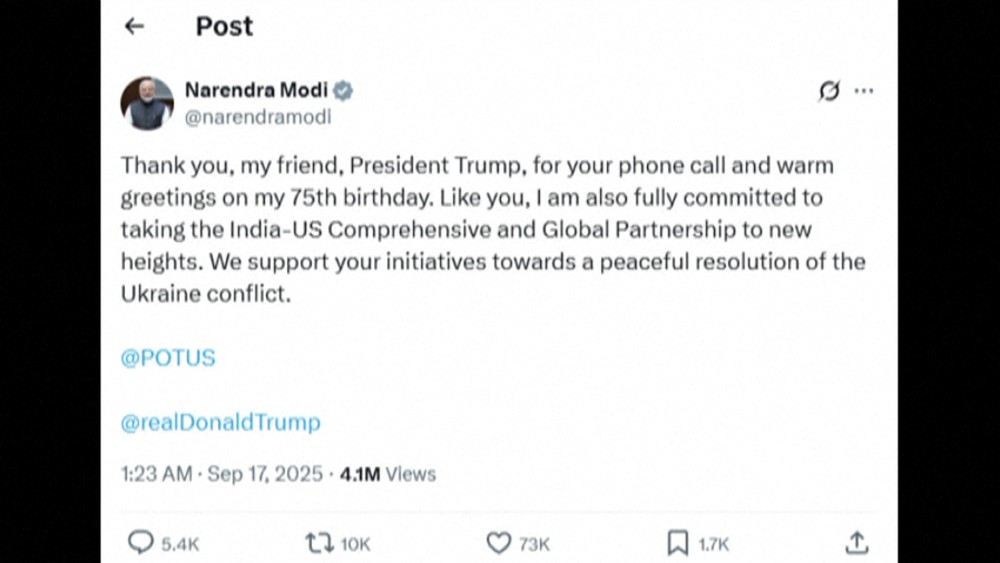This screenshot has width=1000, height=563.
Task: Go back using the left arrow
Action: 134,27
